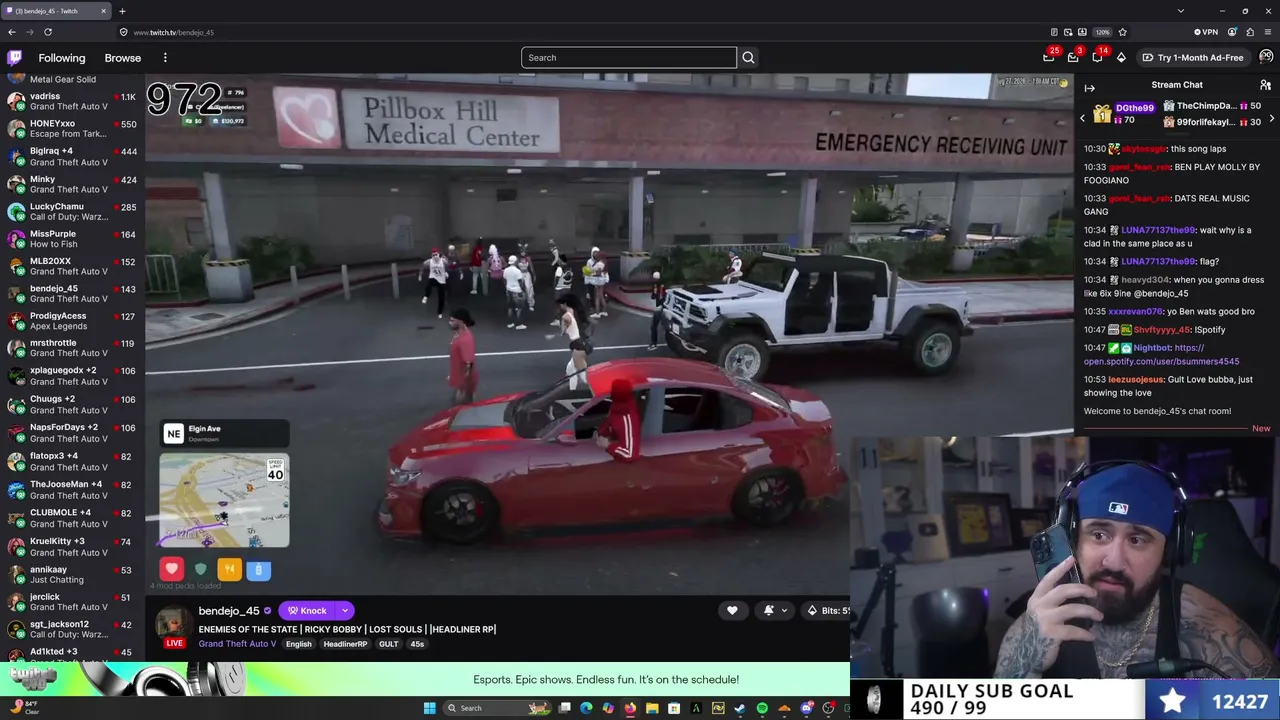
Task: Open mrsthrottle channel in sidebar
Action: [x=70, y=348]
